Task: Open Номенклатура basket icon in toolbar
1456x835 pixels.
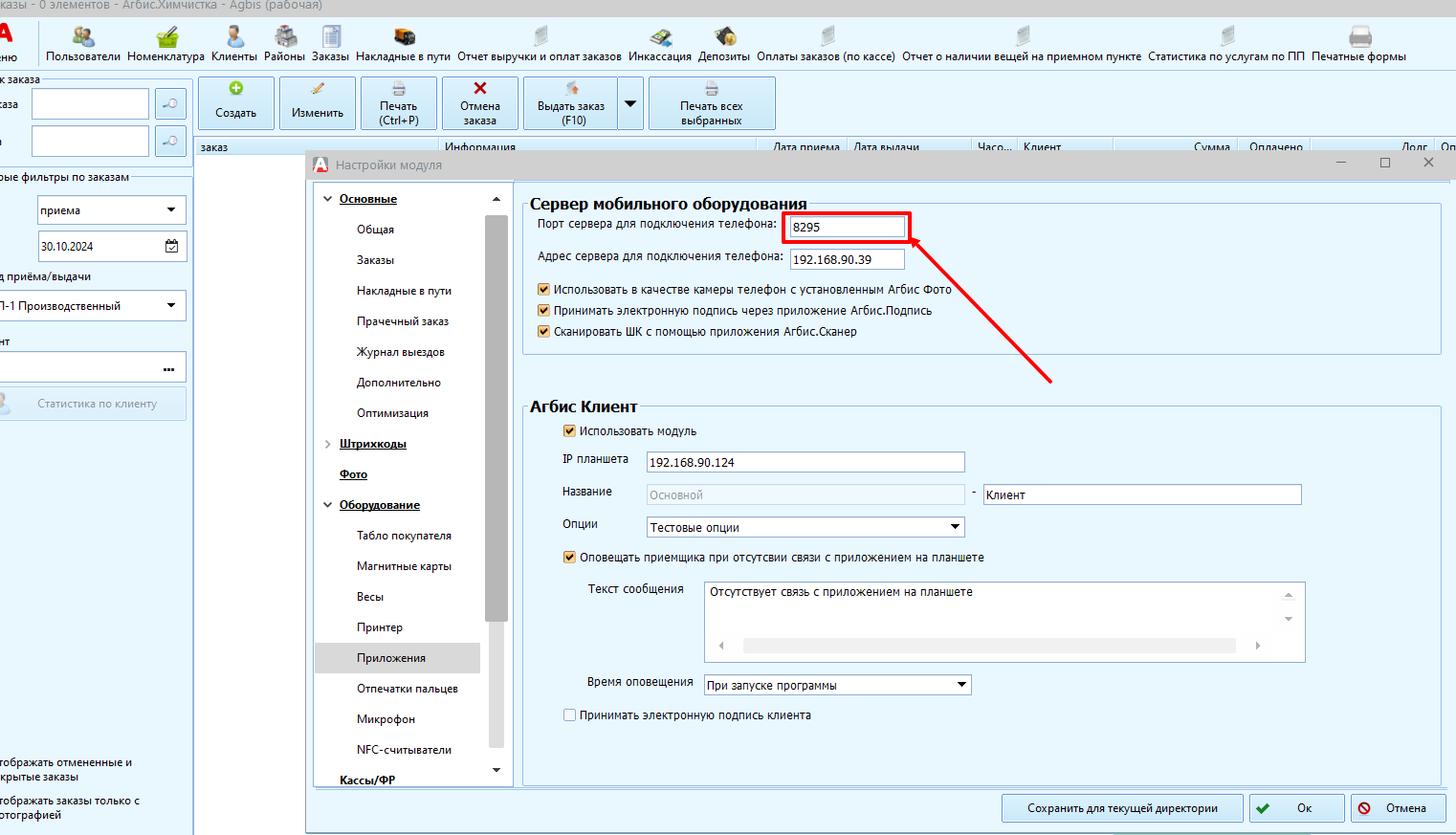Action: [x=166, y=38]
